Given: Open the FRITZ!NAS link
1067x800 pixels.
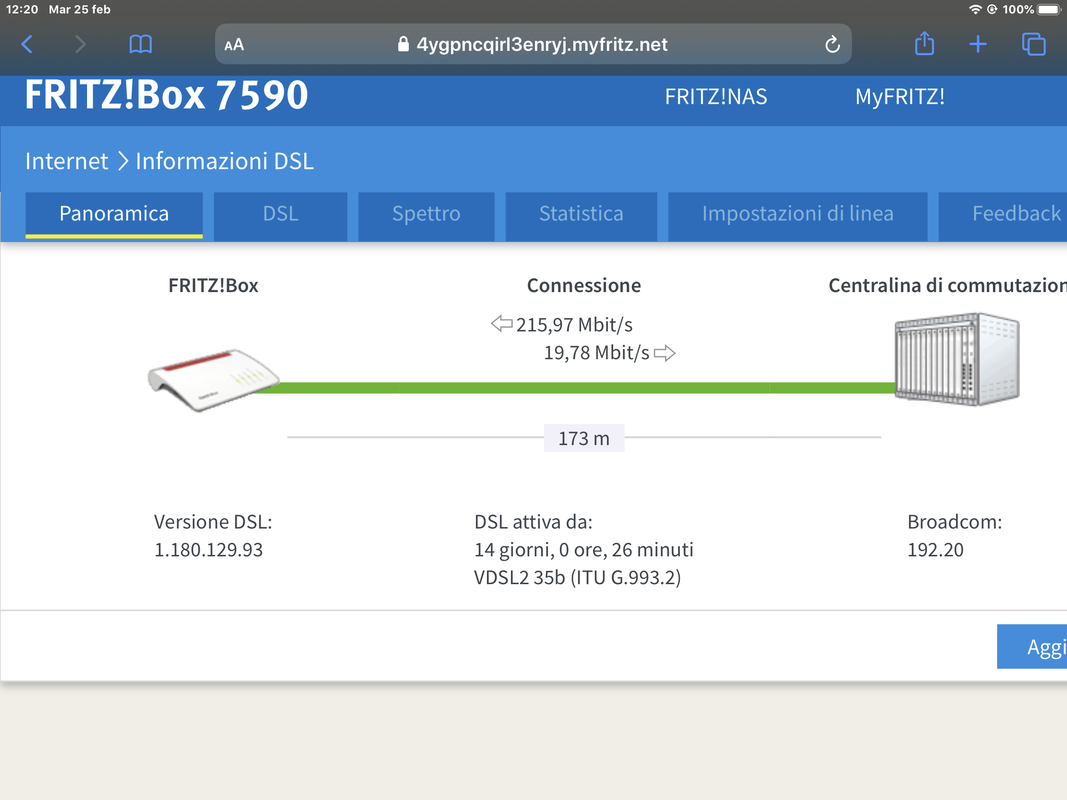Looking at the screenshot, I should tap(716, 97).
